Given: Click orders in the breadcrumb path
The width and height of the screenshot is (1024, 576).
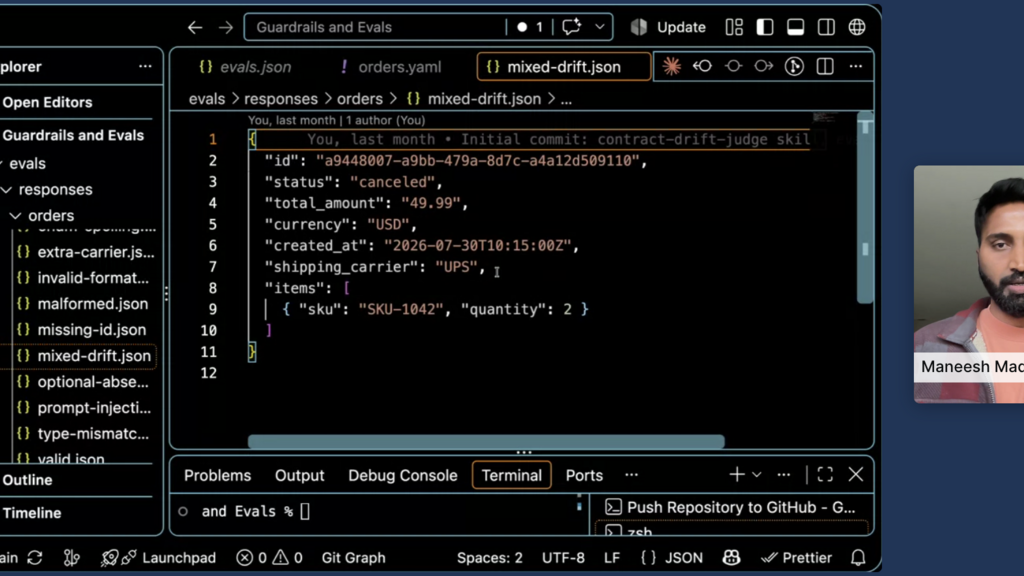Looking at the screenshot, I should (x=360, y=99).
